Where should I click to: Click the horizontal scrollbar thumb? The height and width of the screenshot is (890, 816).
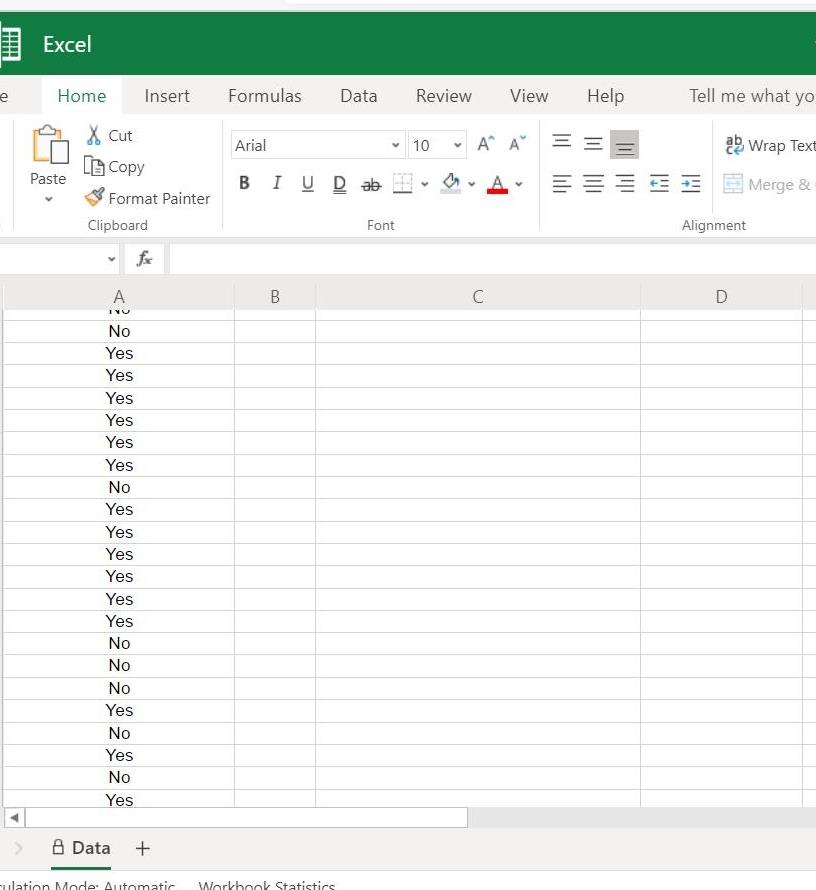pyautogui.click(x=246, y=817)
